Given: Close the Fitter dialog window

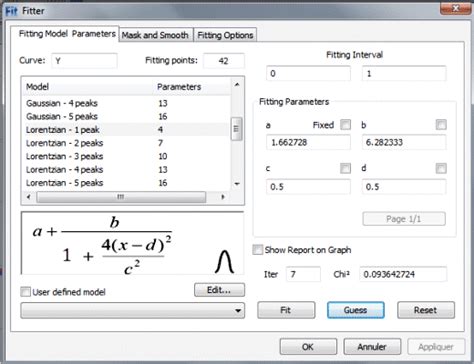Looking at the screenshot, I should pyautogui.click(x=456, y=8).
